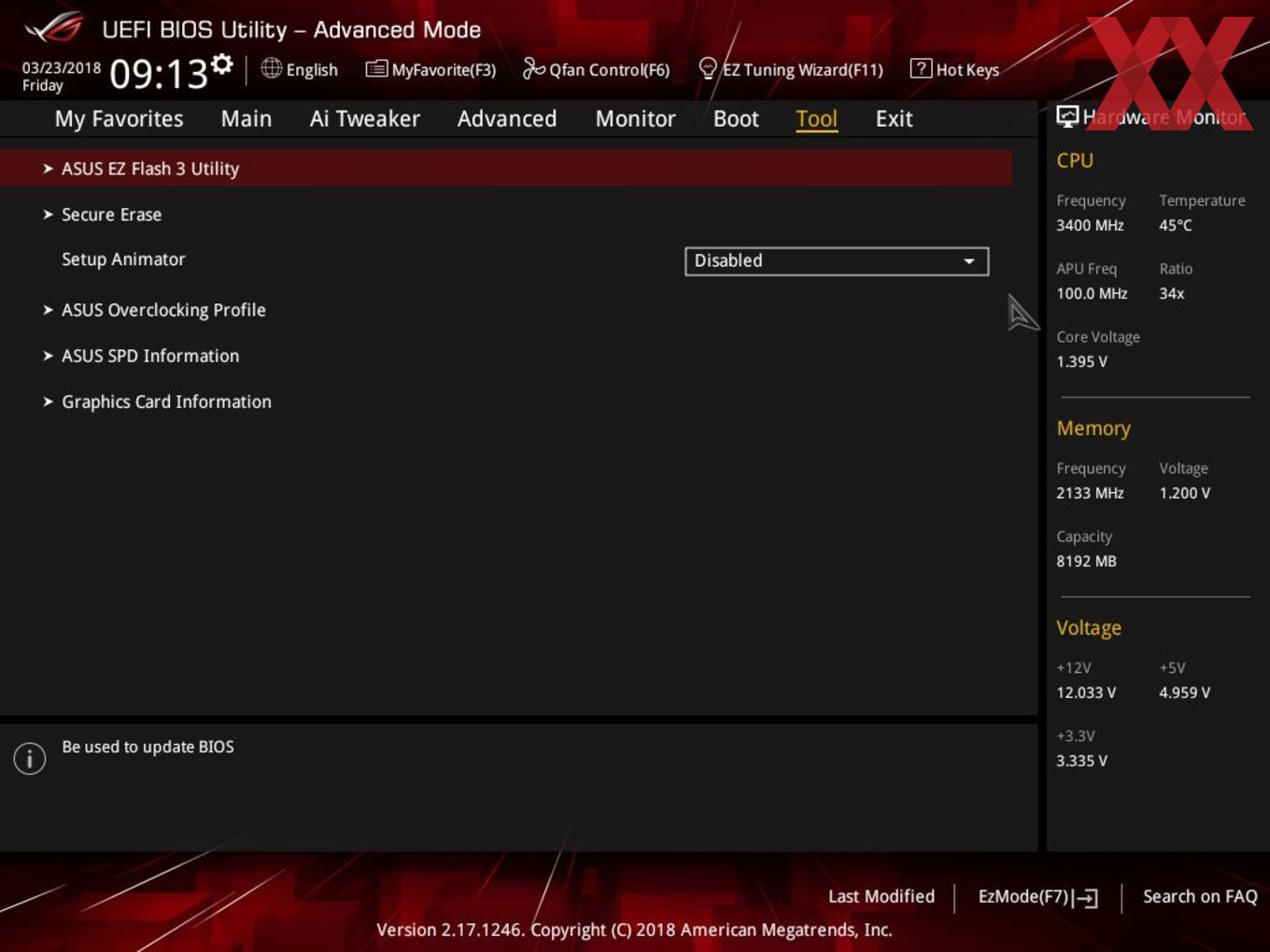Image resolution: width=1270 pixels, height=952 pixels.
Task: View Last Modified settings
Action: [x=882, y=896]
